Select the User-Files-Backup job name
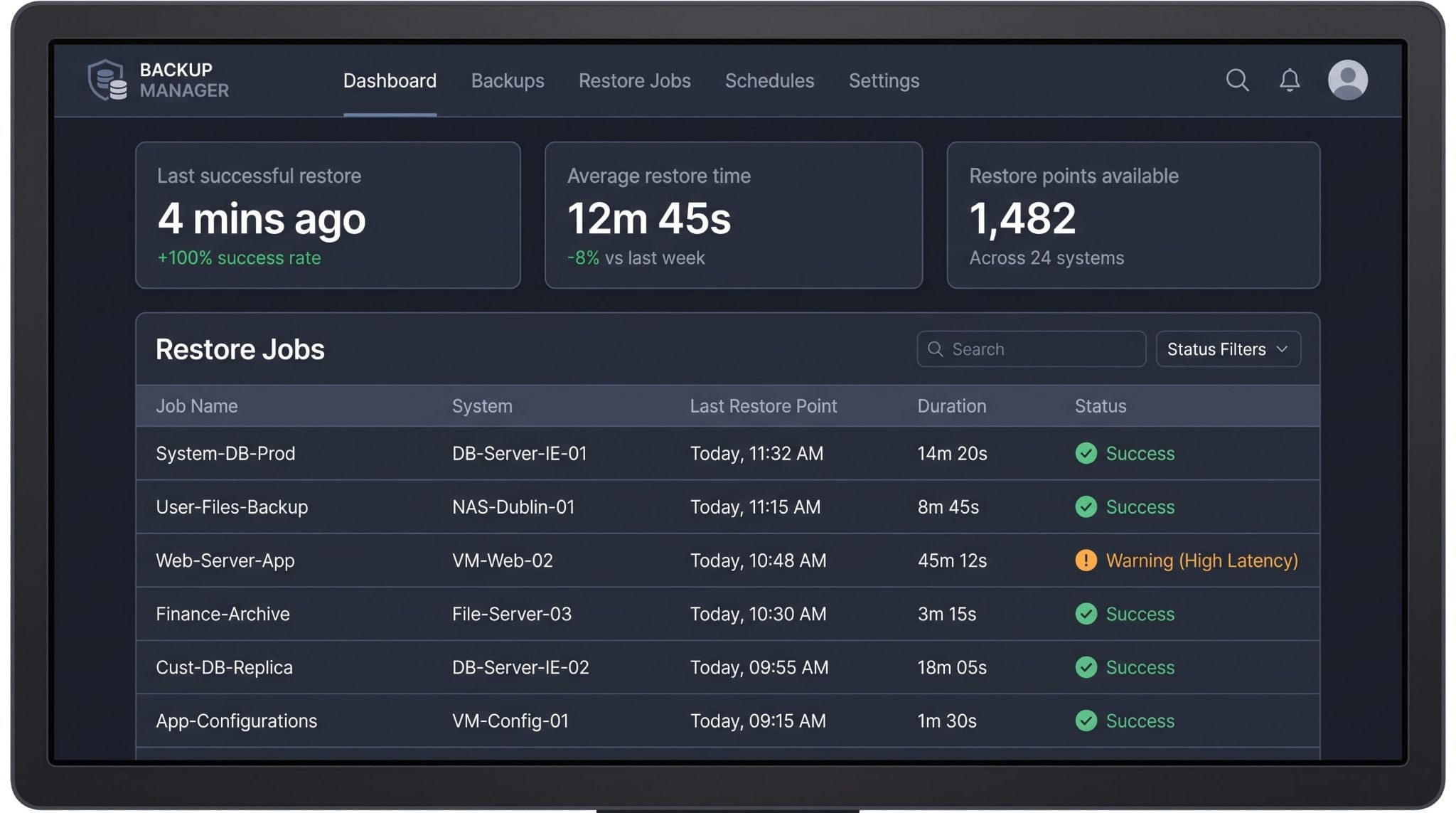The image size is (1456, 813). click(232, 507)
